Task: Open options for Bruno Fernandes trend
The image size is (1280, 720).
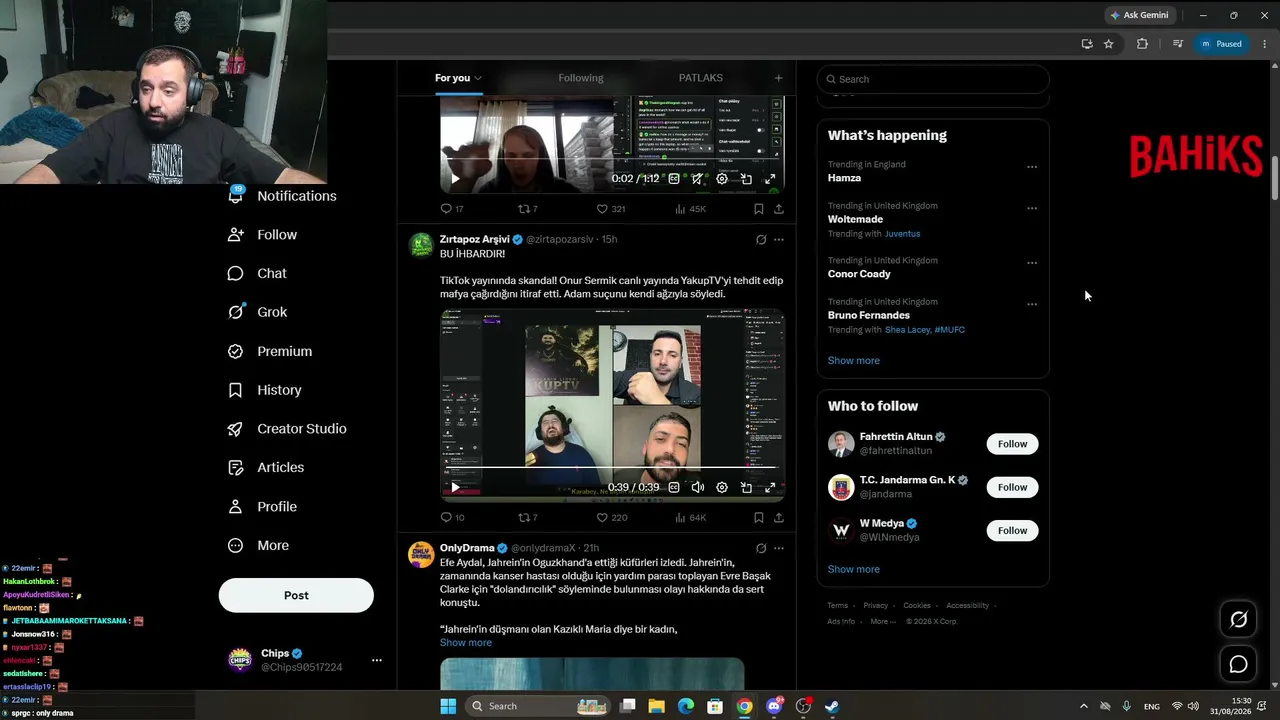Action: [x=1032, y=304]
